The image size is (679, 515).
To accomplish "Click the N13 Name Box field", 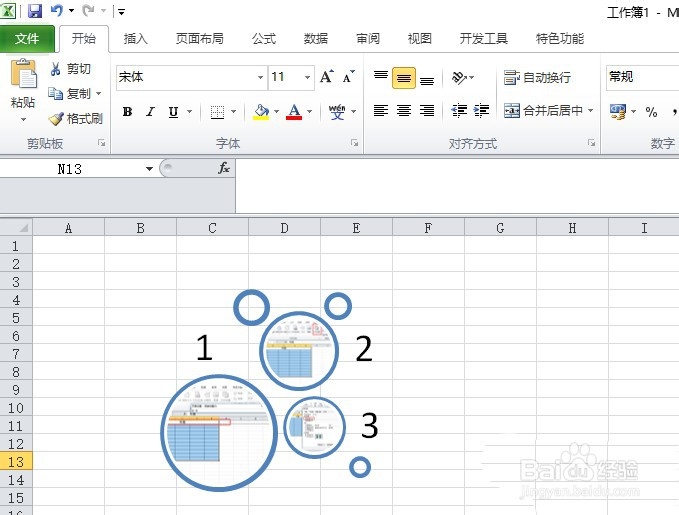I will pos(71,169).
